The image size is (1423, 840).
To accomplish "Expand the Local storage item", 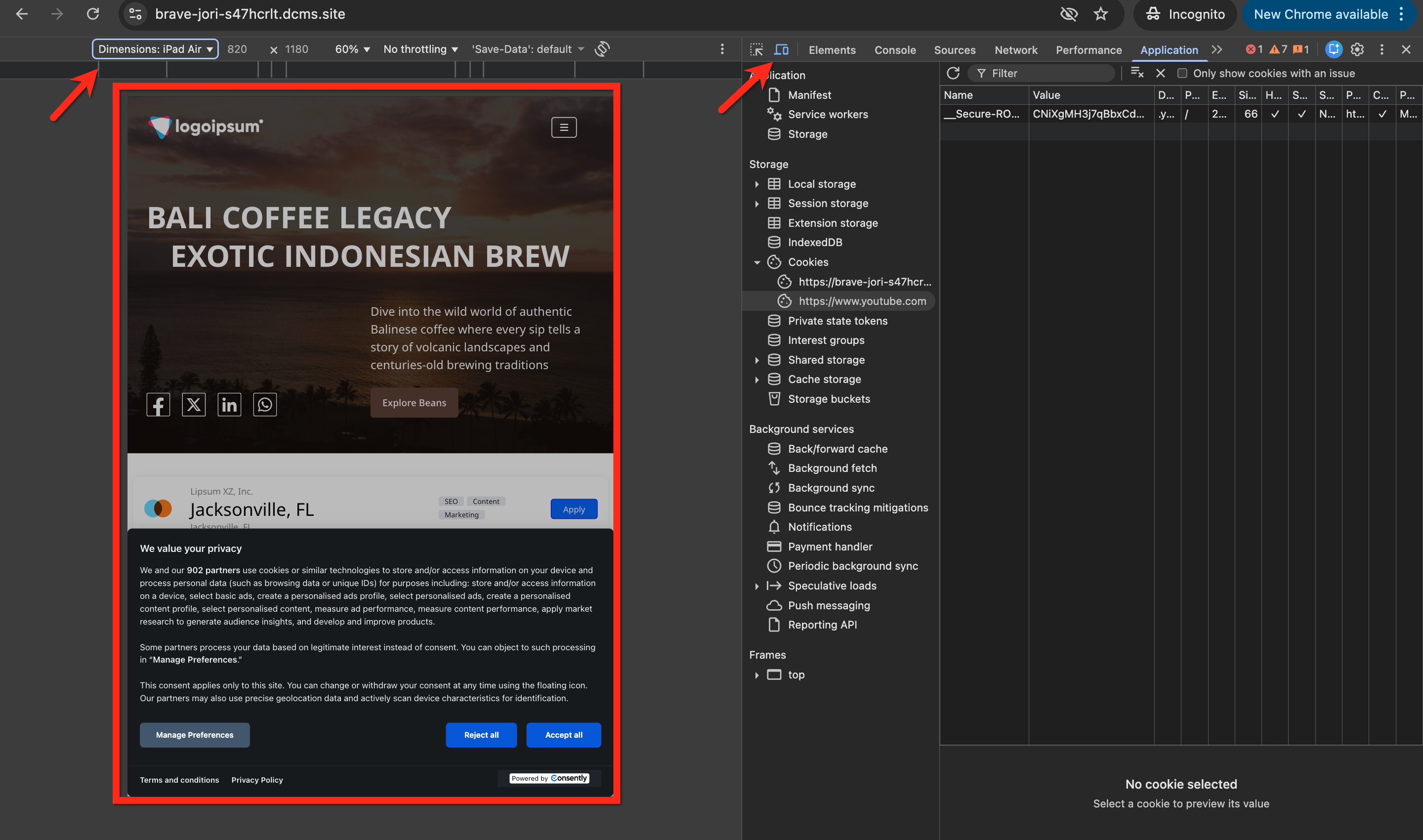I will pyautogui.click(x=757, y=184).
